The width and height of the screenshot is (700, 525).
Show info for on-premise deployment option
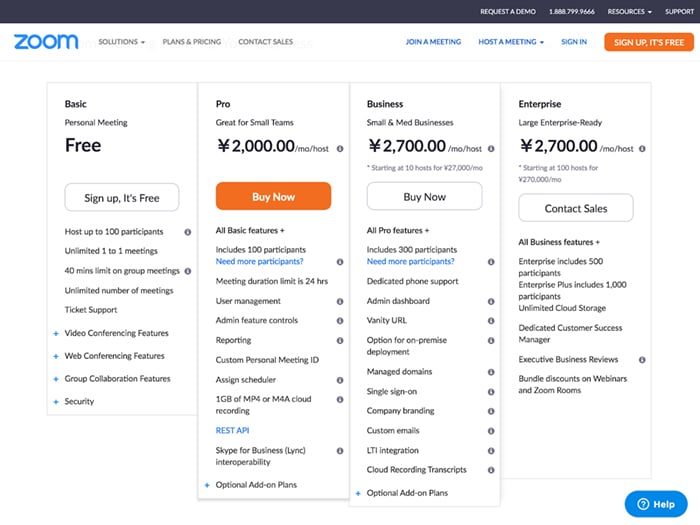coord(491,341)
